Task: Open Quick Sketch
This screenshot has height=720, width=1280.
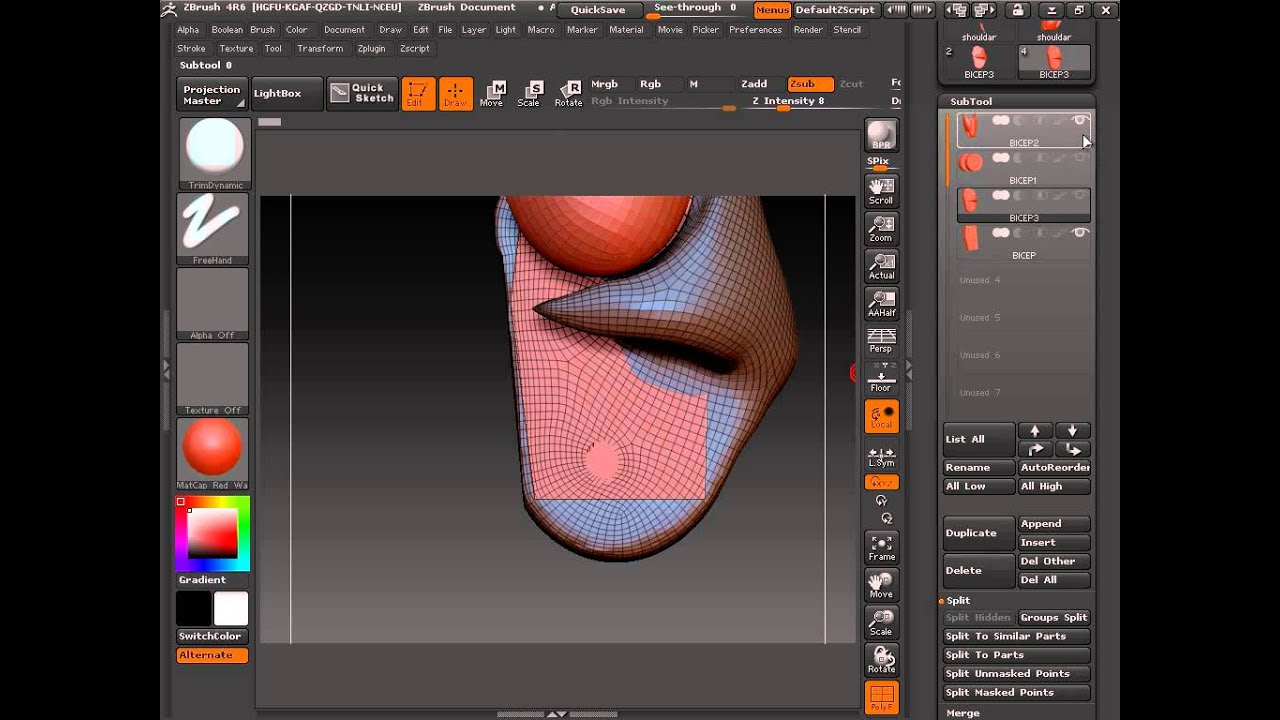Action: 362,93
